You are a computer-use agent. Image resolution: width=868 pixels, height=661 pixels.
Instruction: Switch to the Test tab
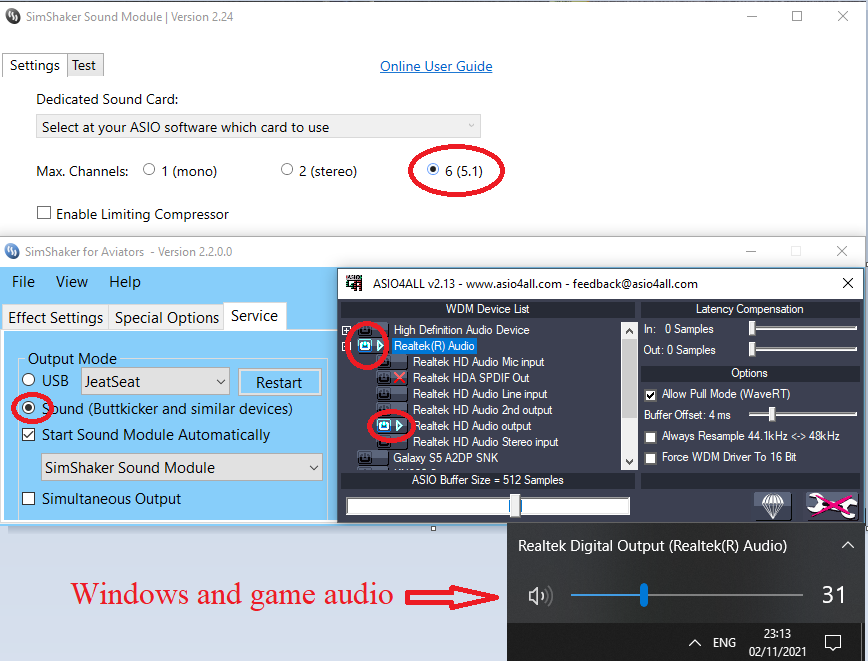[x=84, y=65]
